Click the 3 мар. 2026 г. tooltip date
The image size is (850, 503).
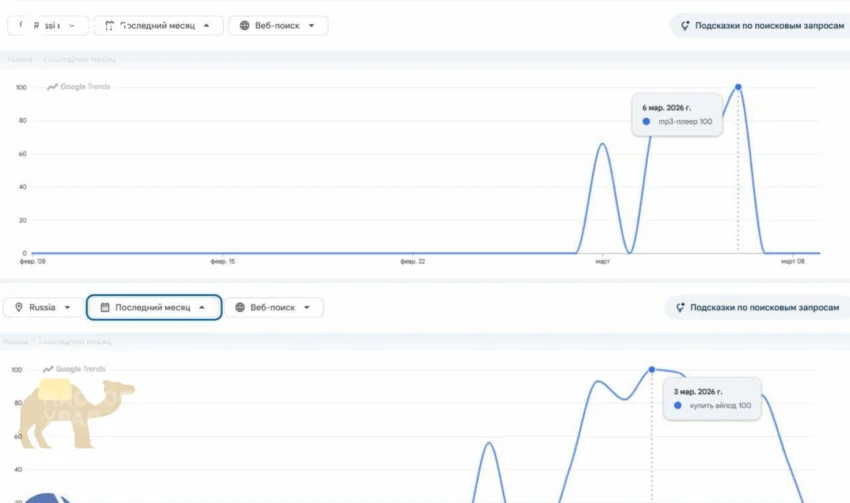click(x=698, y=391)
